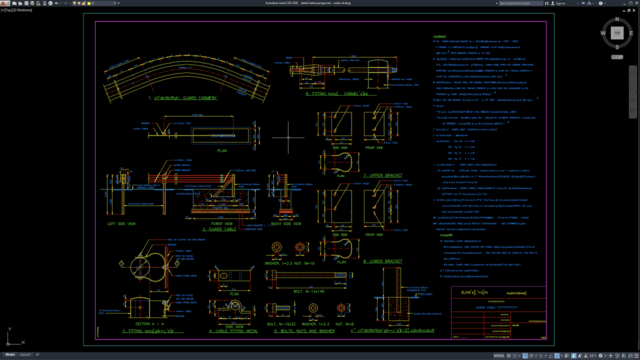
Task: Switch to the Layout1 tab
Action: tap(25, 355)
